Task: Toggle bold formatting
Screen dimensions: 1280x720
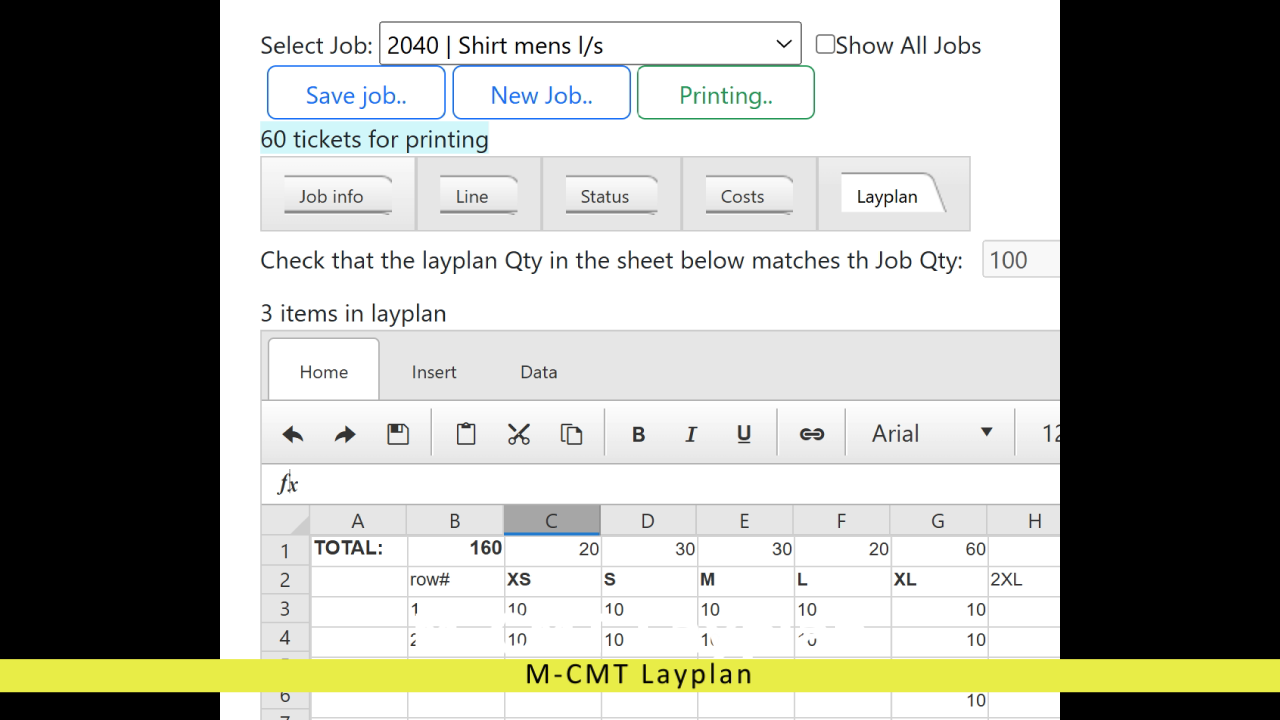Action: (x=638, y=434)
